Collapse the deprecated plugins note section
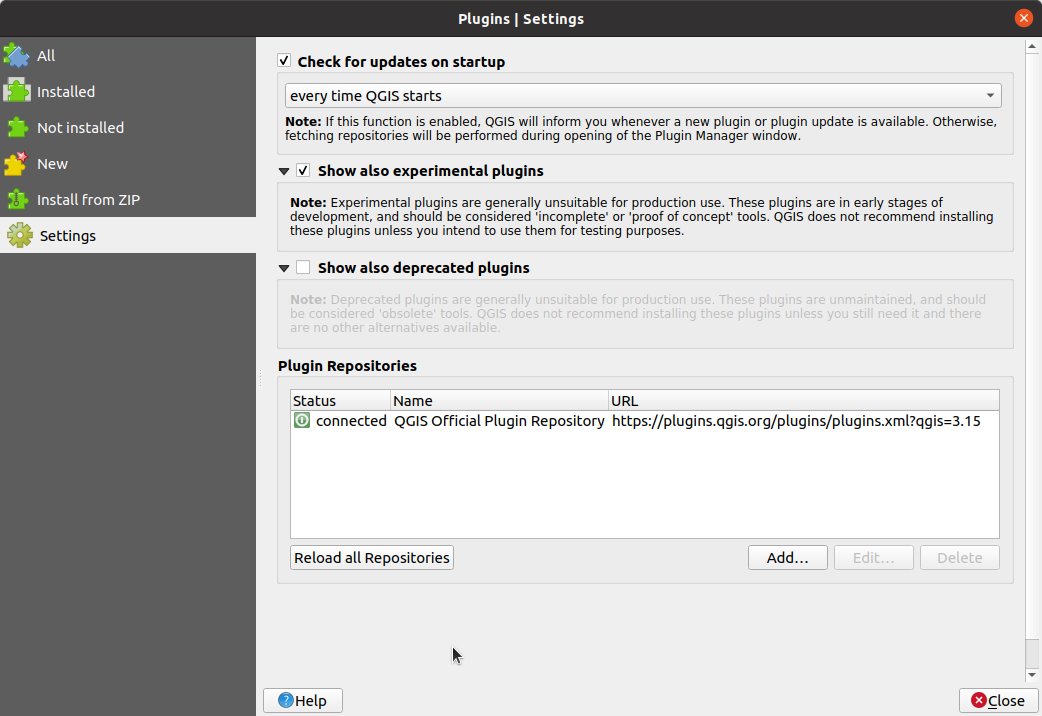The image size is (1042, 716). point(284,269)
